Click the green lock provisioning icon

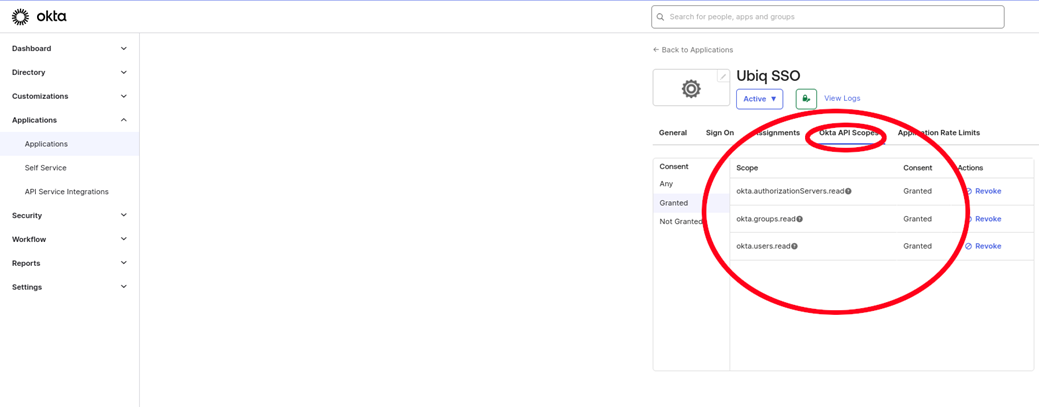click(806, 99)
